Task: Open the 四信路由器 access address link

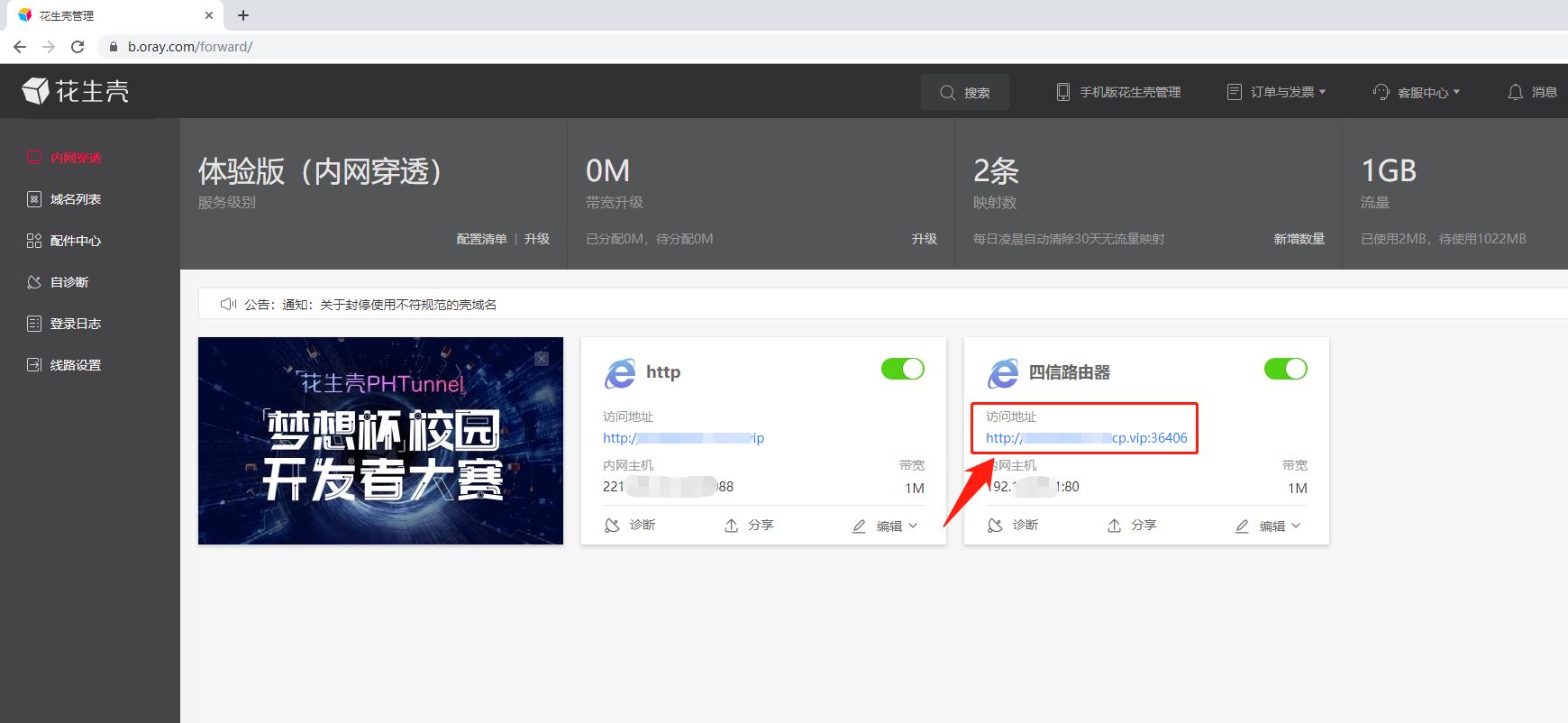Action: (1087, 438)
